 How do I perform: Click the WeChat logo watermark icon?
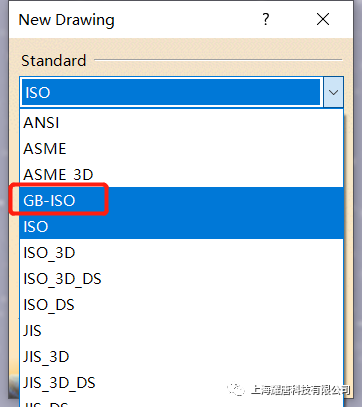coord(236,389)
